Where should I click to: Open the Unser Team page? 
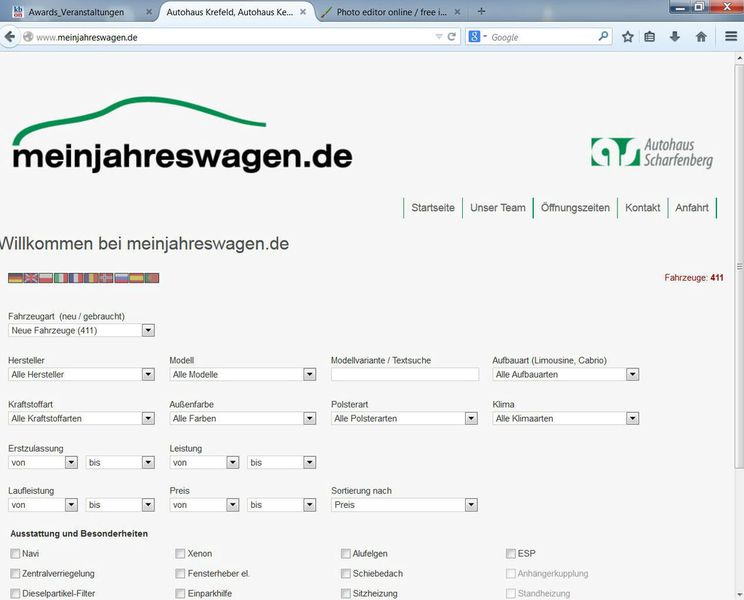click(x=498, y=208)
